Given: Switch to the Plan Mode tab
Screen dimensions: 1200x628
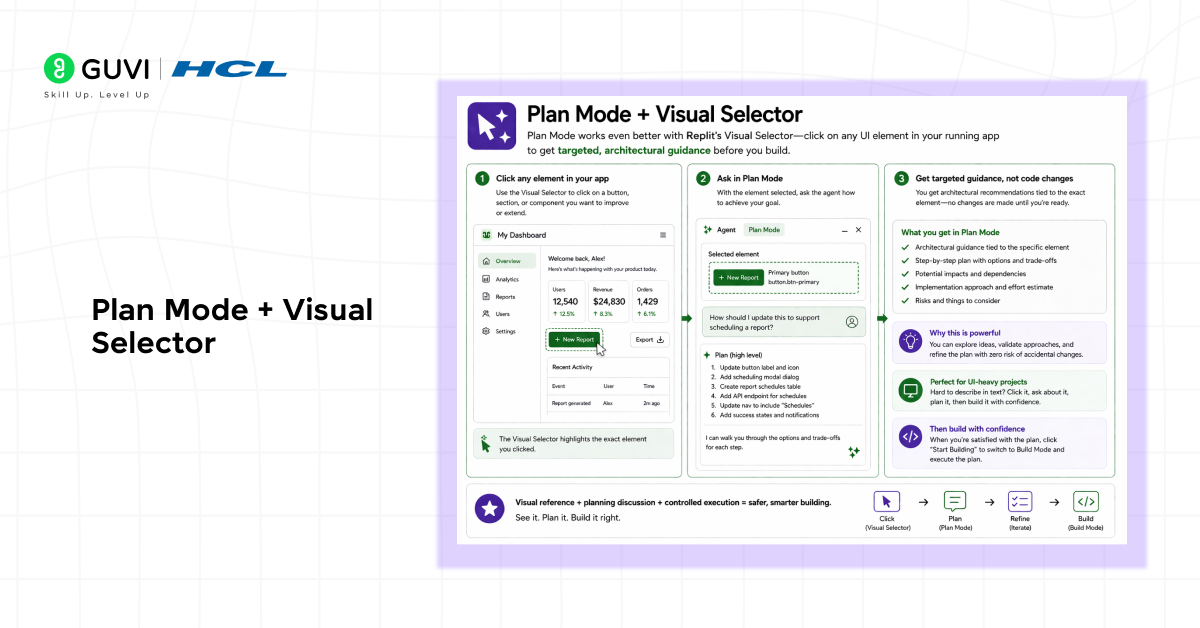Looking at the screenshot, I should (765, 229).
